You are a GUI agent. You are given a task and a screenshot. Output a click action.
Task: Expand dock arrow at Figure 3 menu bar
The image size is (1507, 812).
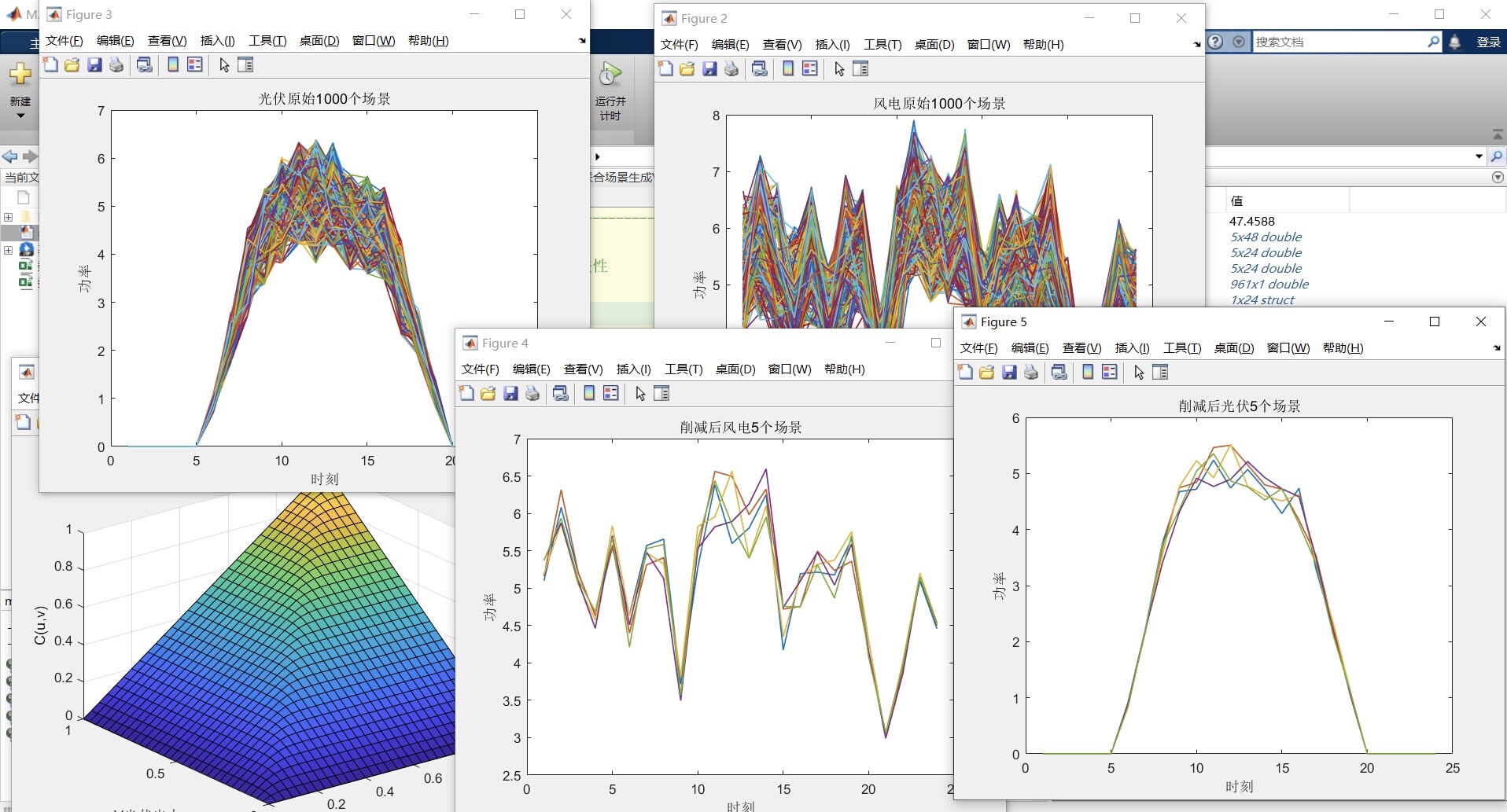tap(582, 41)
